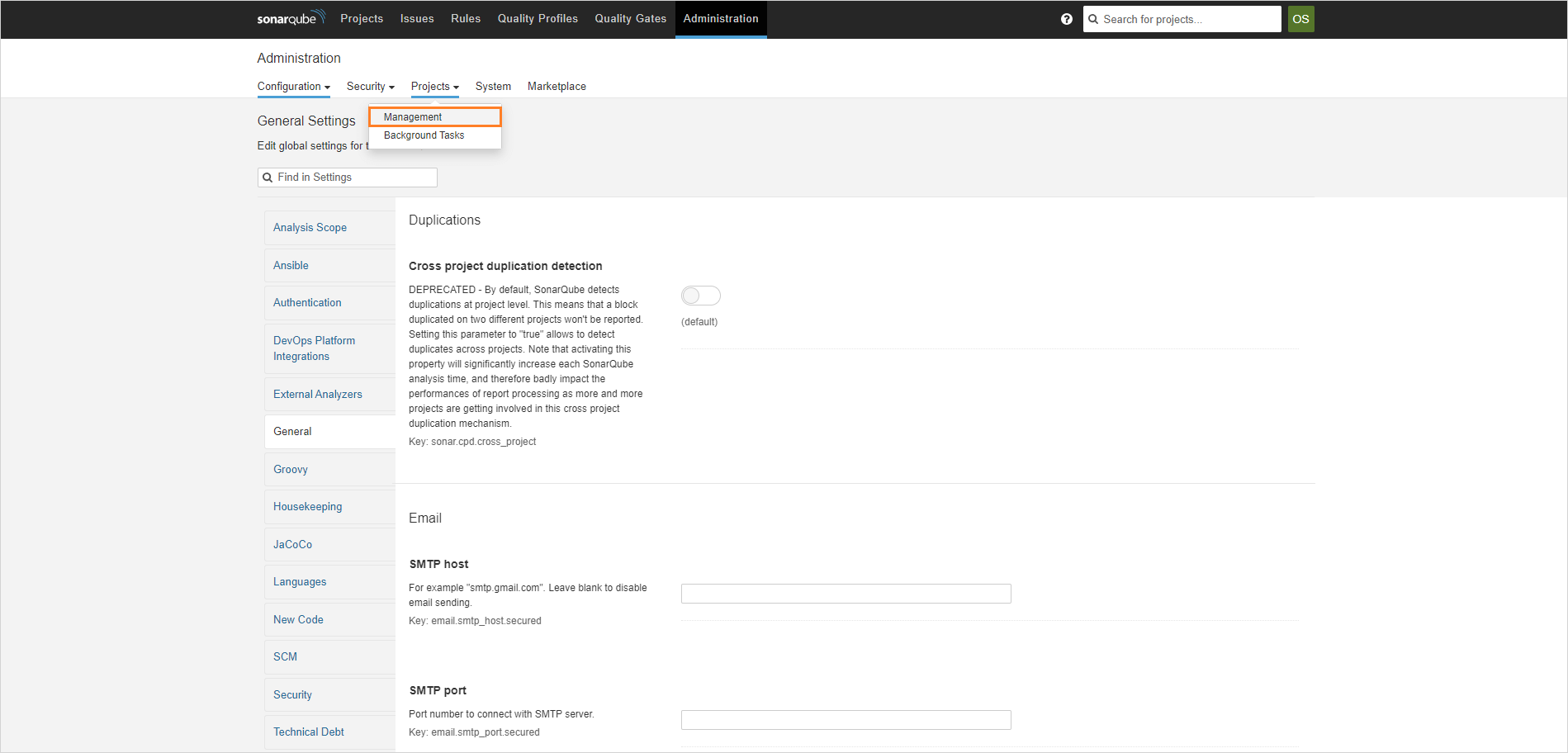Select Background Tasks from the Projects menu
Viewport: 1568px width, 753px height.
pyautogui.click(x=424, y=135)
